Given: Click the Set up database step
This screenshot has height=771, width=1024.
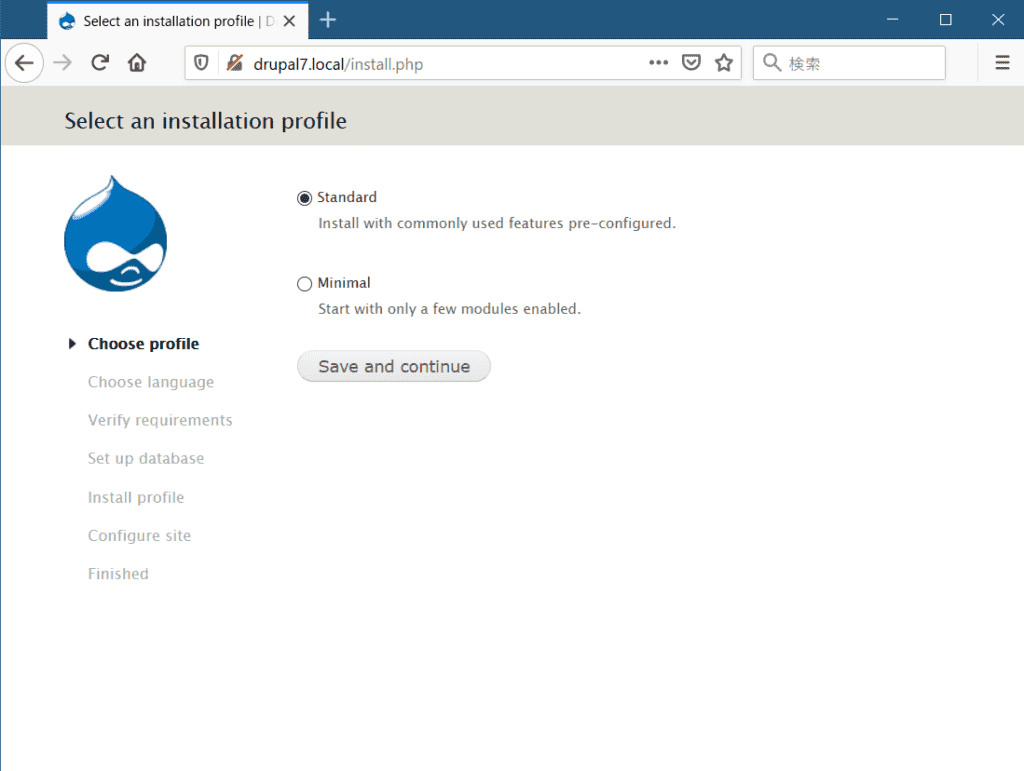Looking at the screenshot, I should 146,458.
